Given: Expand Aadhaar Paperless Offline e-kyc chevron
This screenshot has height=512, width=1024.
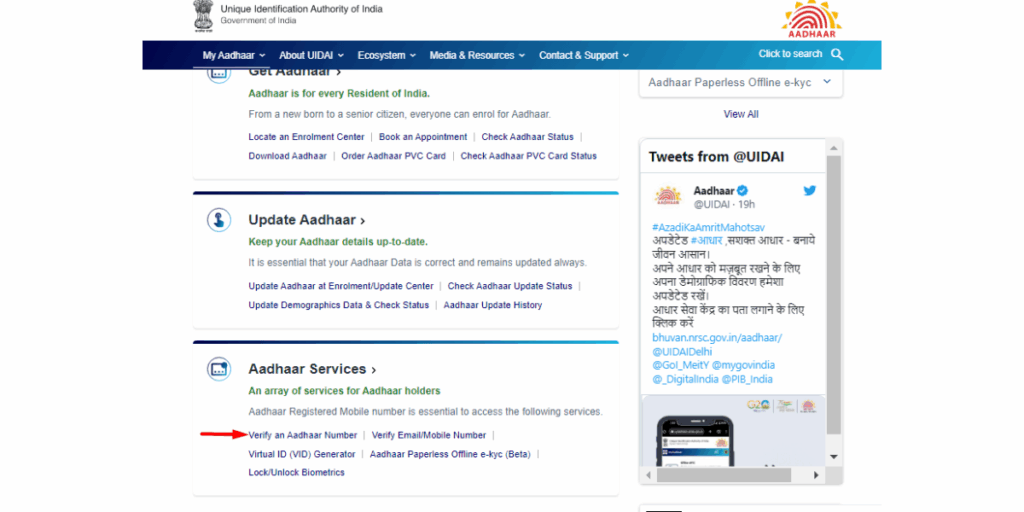Looking at the screenshot, I should pyautogui.click(x=826, y=82).
